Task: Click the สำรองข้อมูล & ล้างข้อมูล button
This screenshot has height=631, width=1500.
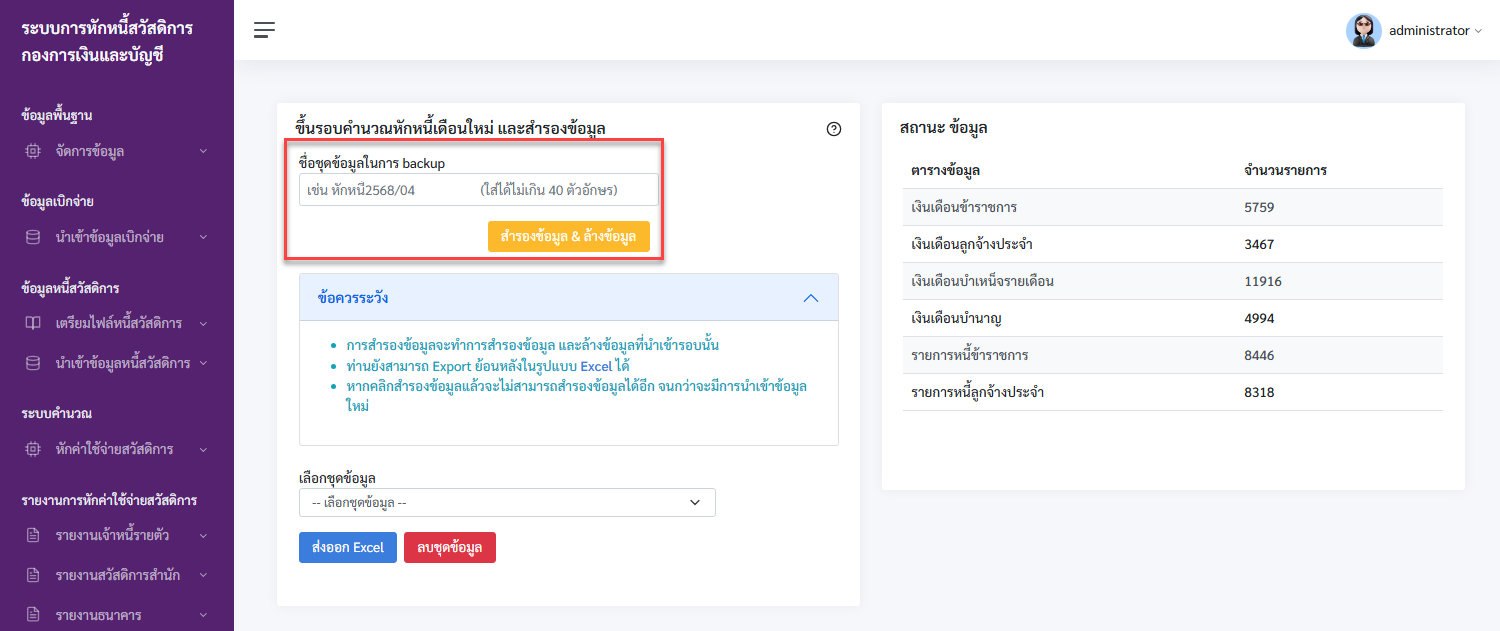Action: coord(568,237)
